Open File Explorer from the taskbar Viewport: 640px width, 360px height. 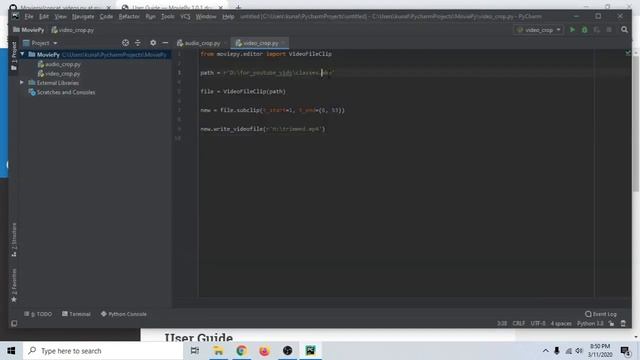tap(218, 351)
